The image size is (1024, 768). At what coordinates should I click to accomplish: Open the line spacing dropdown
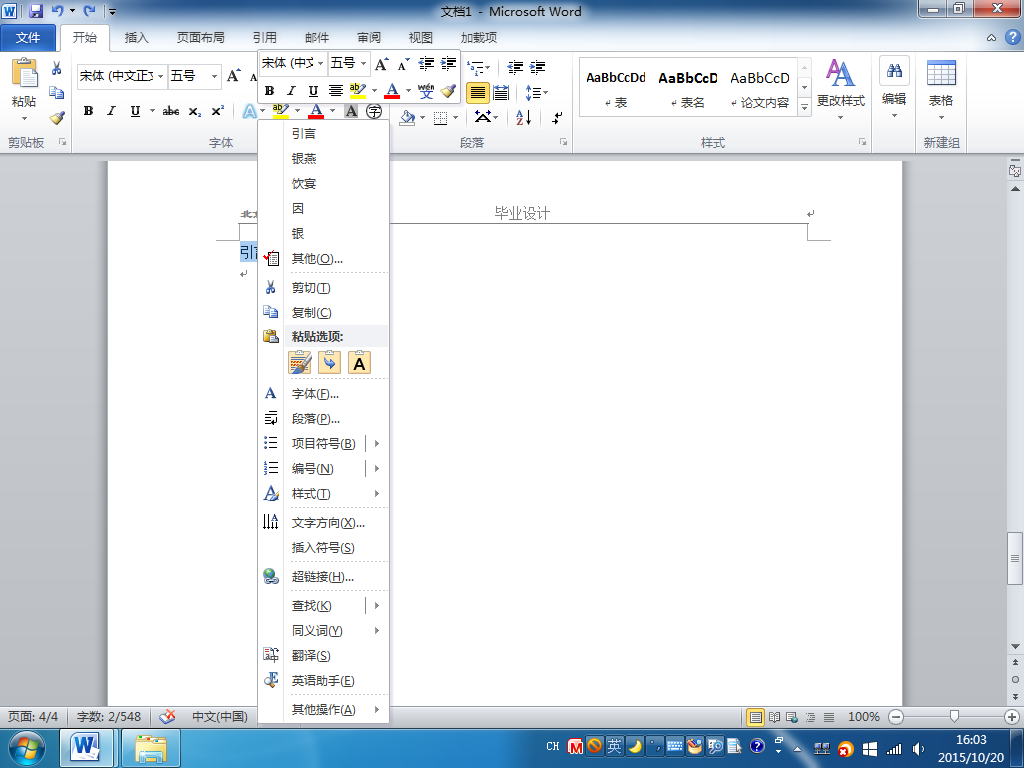[x=537, y=93]
